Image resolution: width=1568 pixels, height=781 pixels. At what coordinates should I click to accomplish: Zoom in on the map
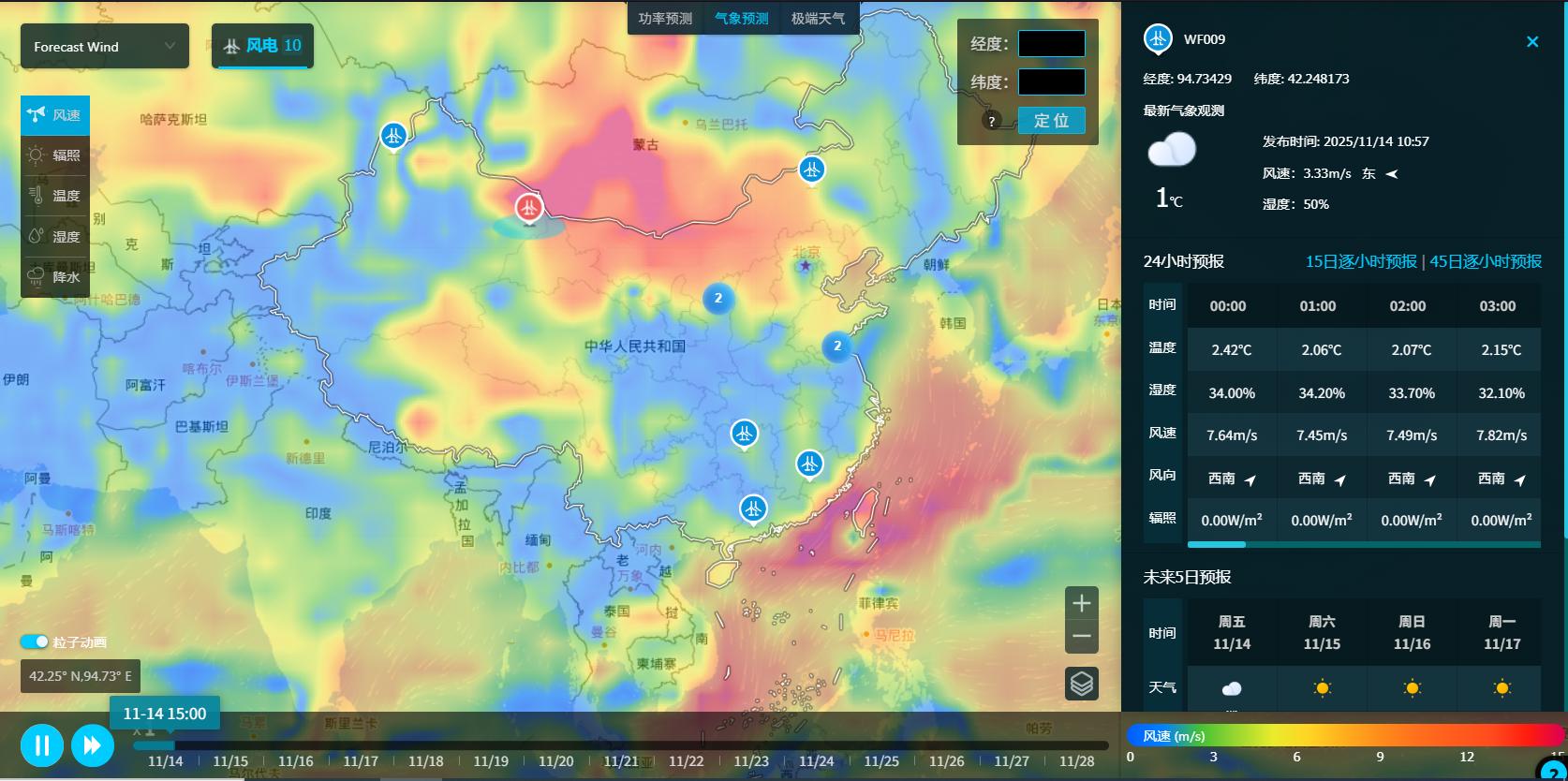[x=1081, y=603]
